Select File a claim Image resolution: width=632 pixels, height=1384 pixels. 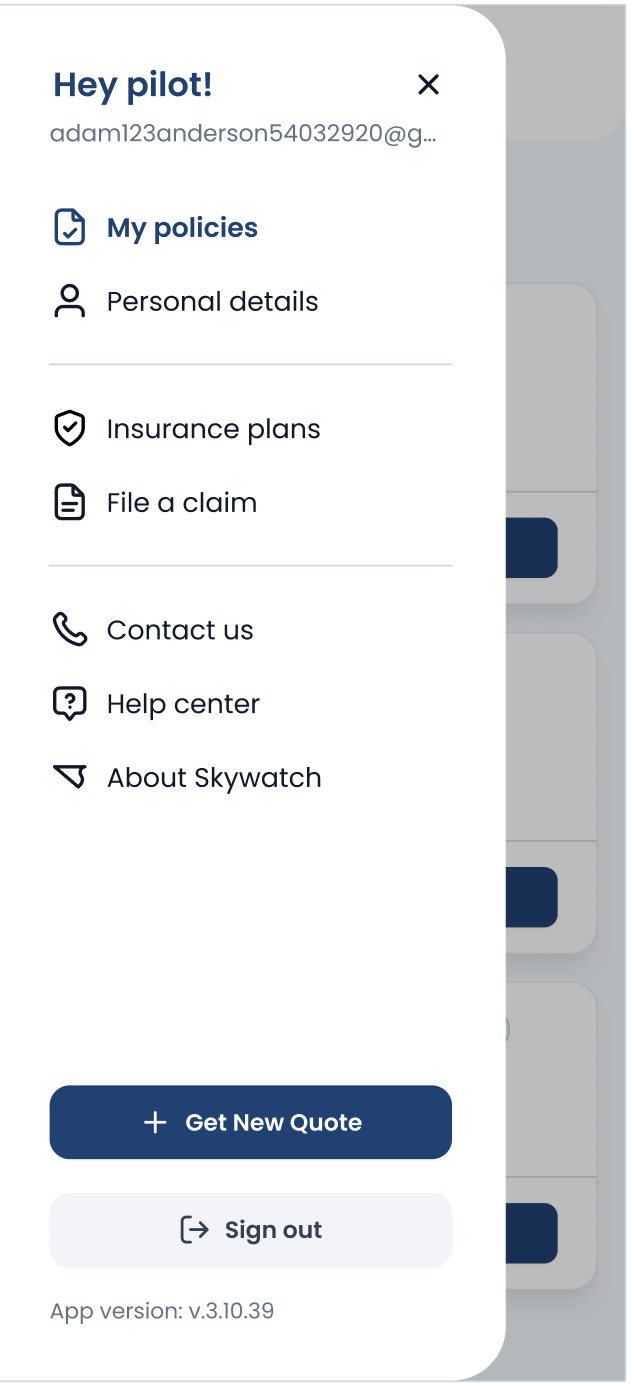click(181, 503)
